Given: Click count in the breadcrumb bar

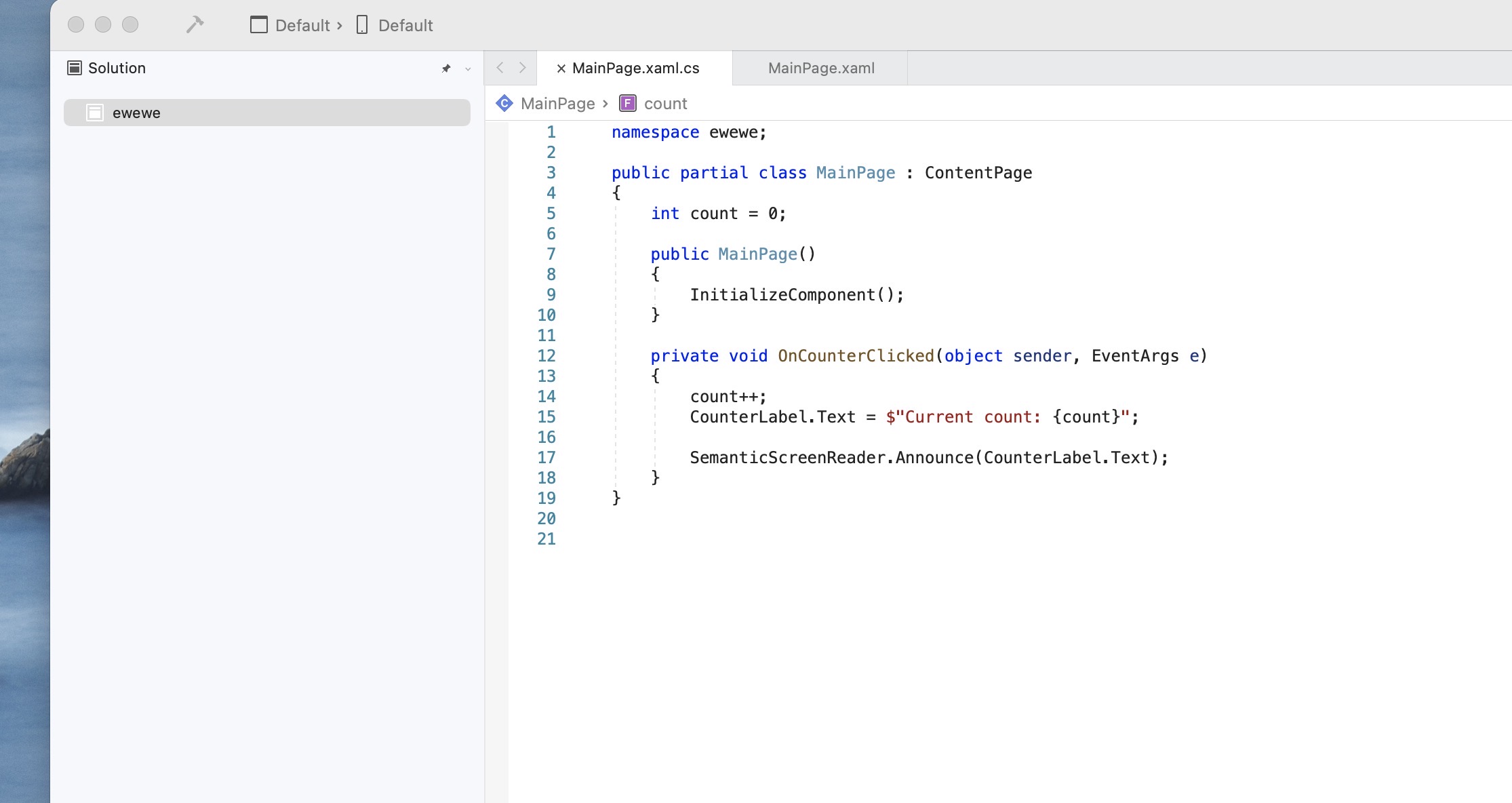Looking at the screenshot, I should pyautogui.click(x=666, y=103).
